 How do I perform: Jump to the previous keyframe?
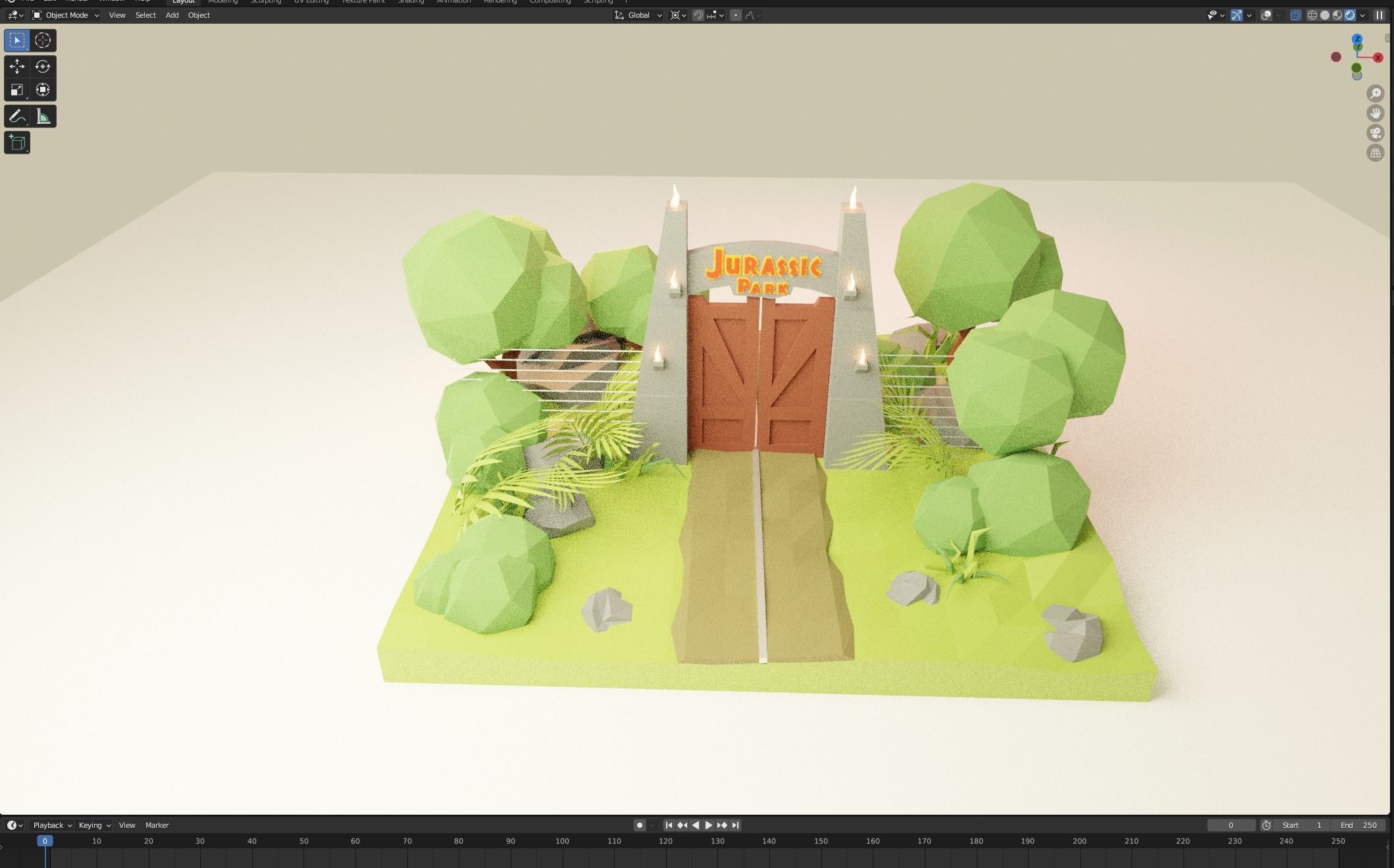coord(682,825)
